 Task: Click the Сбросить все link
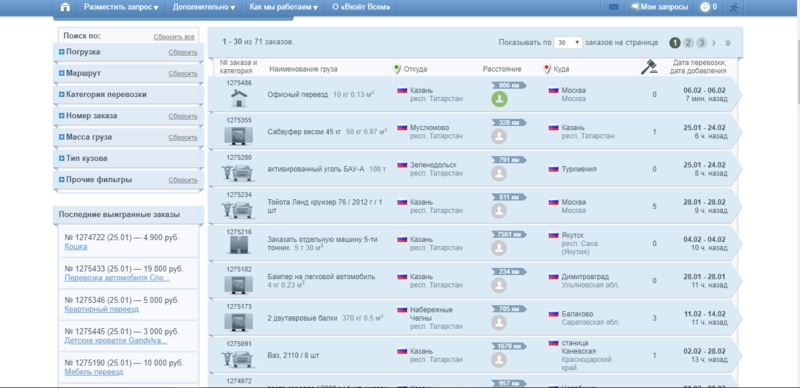point(174,37)
